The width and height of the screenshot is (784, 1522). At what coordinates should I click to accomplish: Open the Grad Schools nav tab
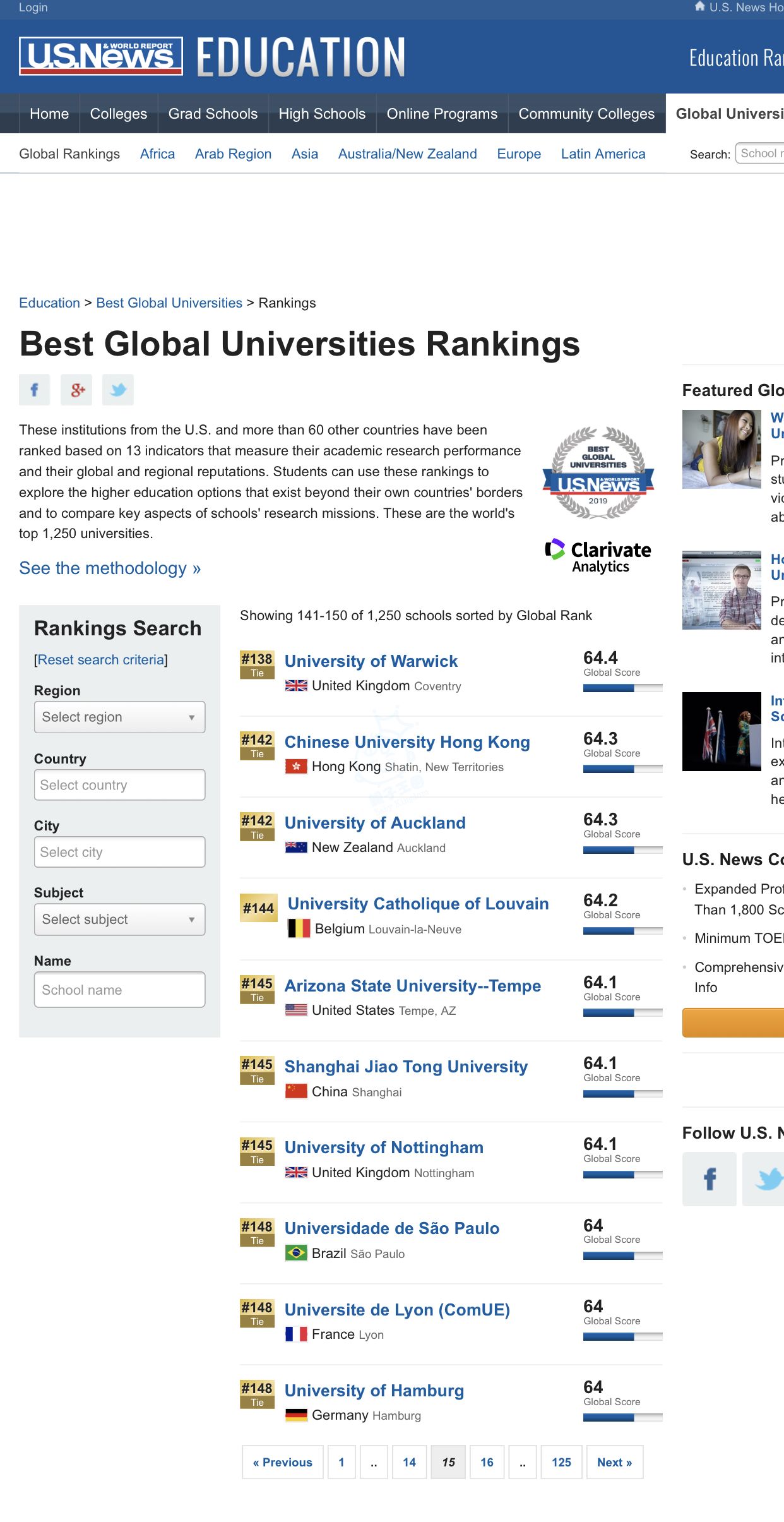point(213,114)
